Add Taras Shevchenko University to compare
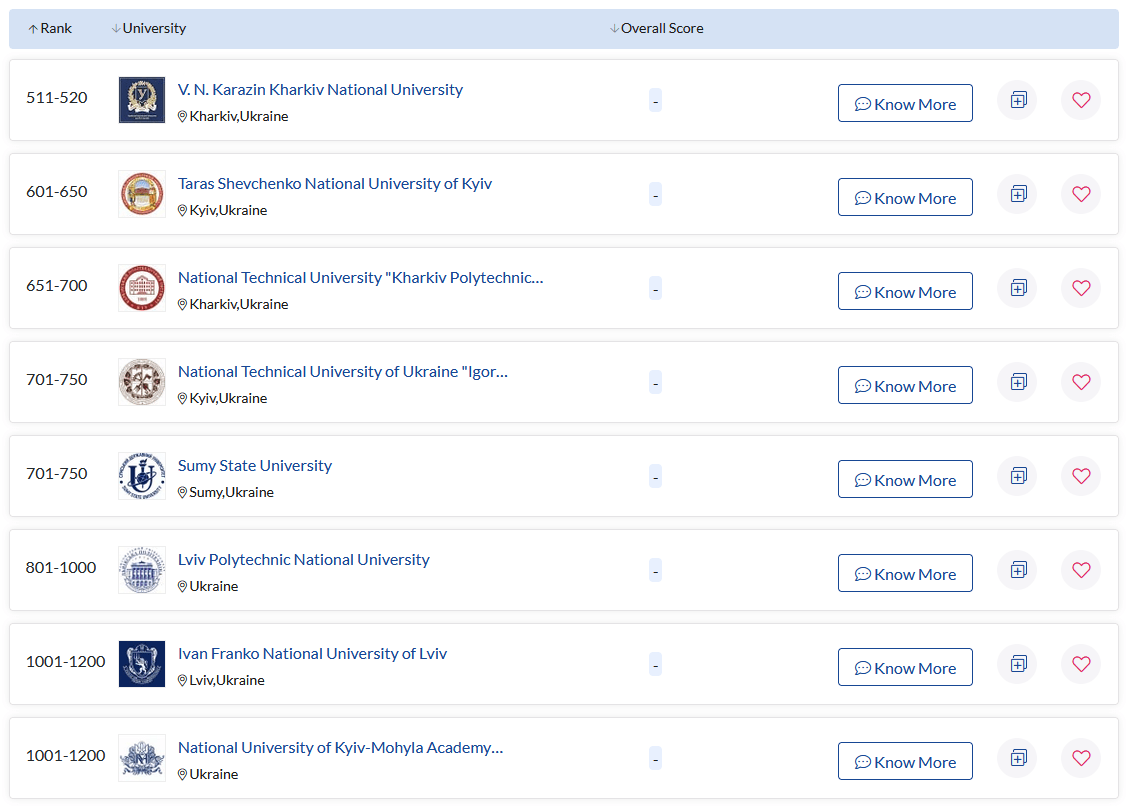Screen dimensions: 1130x810 (x=1018, y=194)
